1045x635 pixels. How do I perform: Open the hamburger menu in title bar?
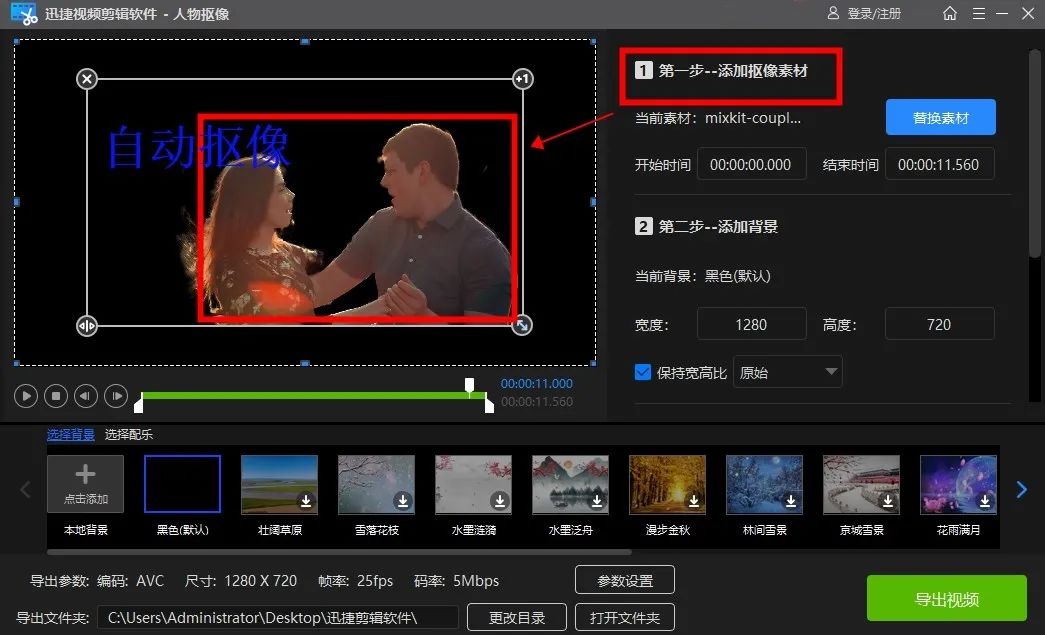(978, 14)
